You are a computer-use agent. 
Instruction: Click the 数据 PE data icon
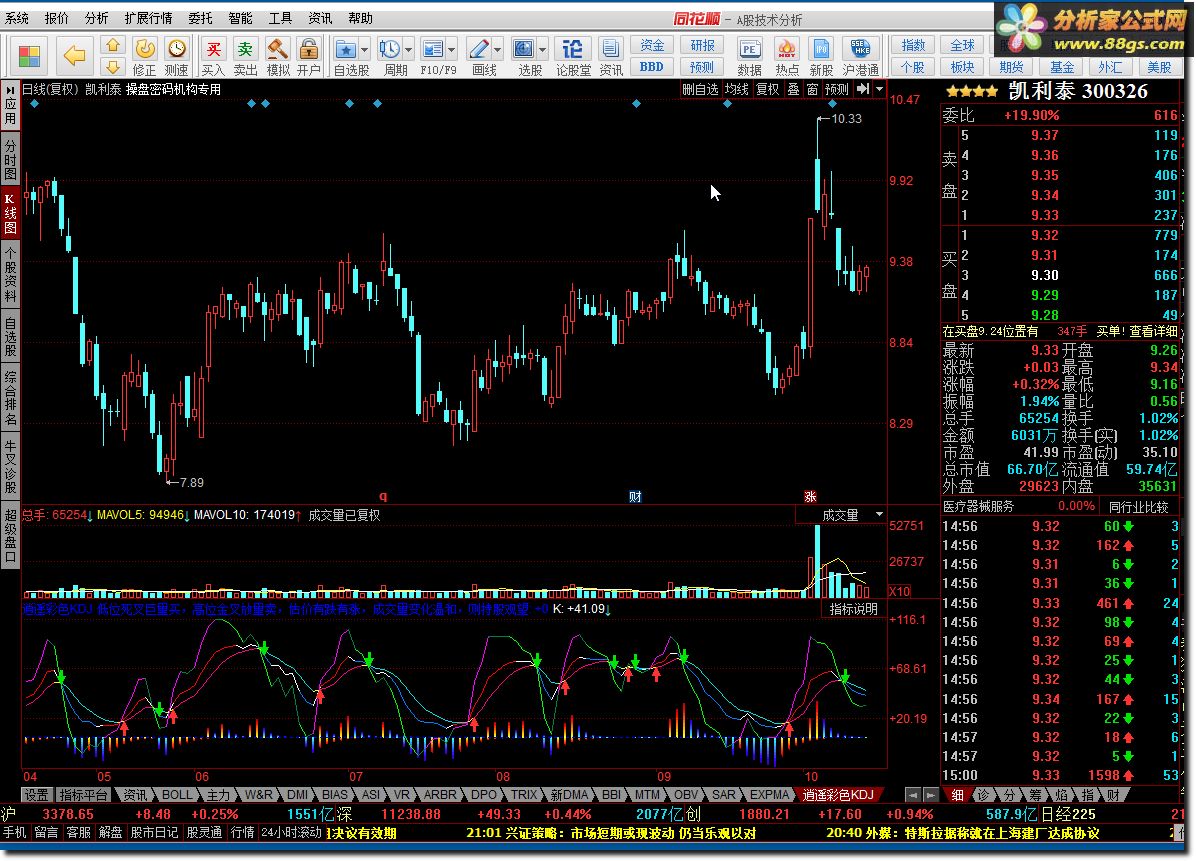click(x=749, y=50)
